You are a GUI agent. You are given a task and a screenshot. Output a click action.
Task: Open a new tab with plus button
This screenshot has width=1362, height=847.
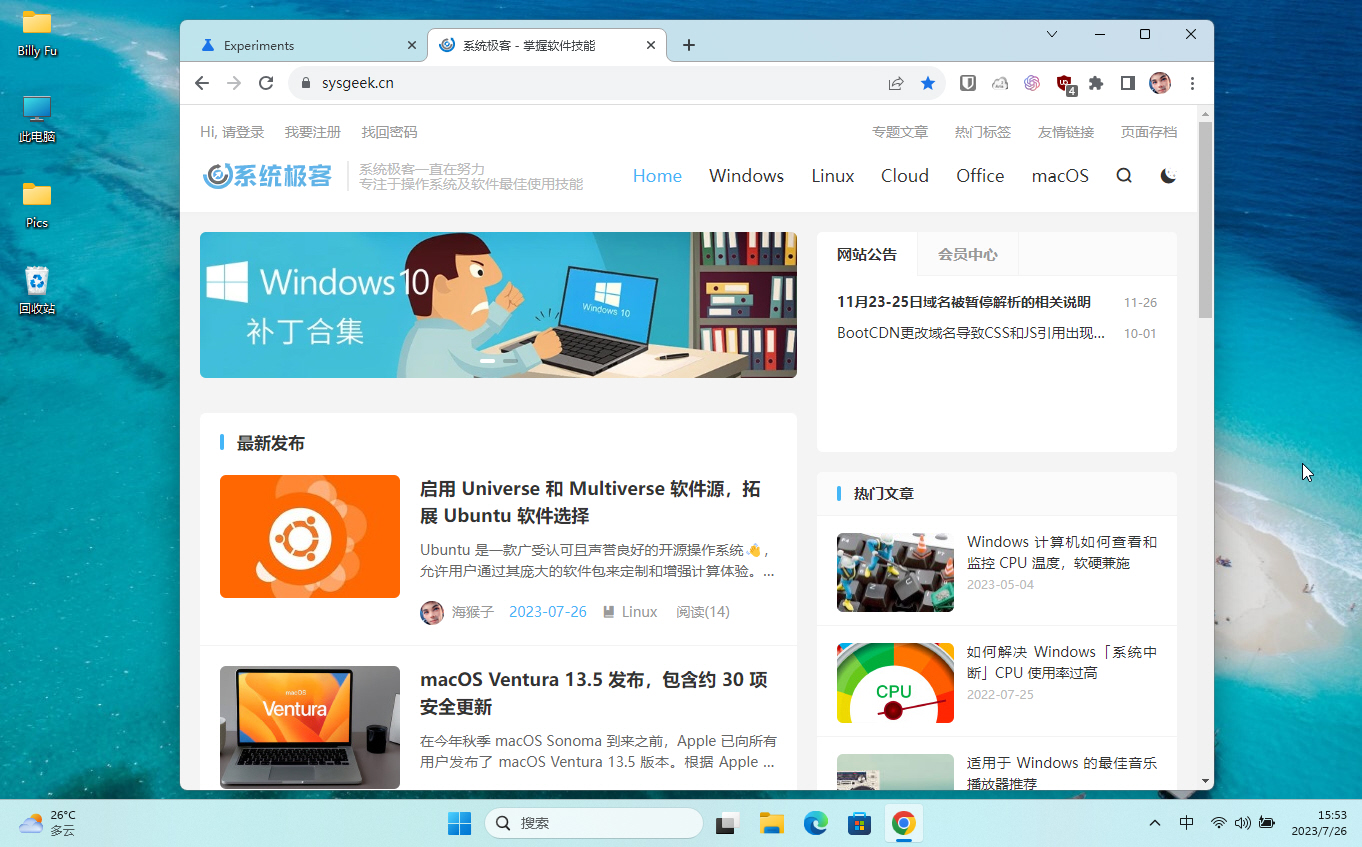(688, 45)
